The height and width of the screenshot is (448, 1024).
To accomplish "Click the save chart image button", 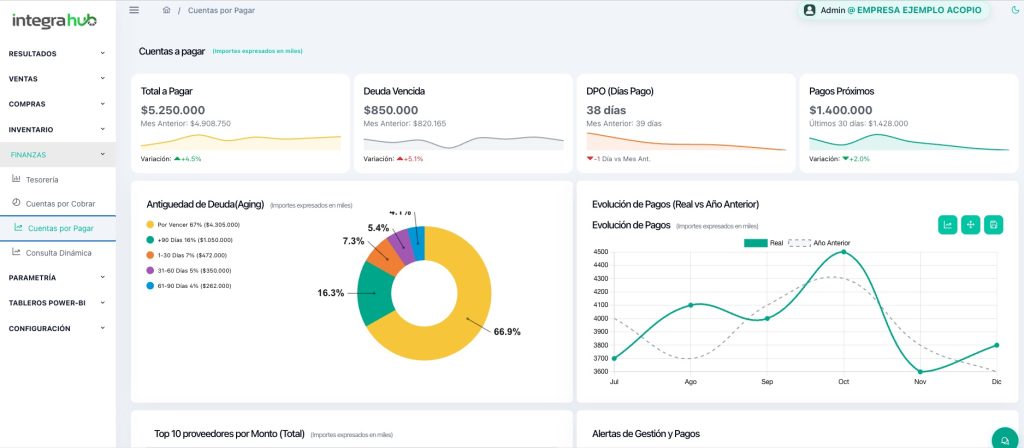I will coord(993,225).
